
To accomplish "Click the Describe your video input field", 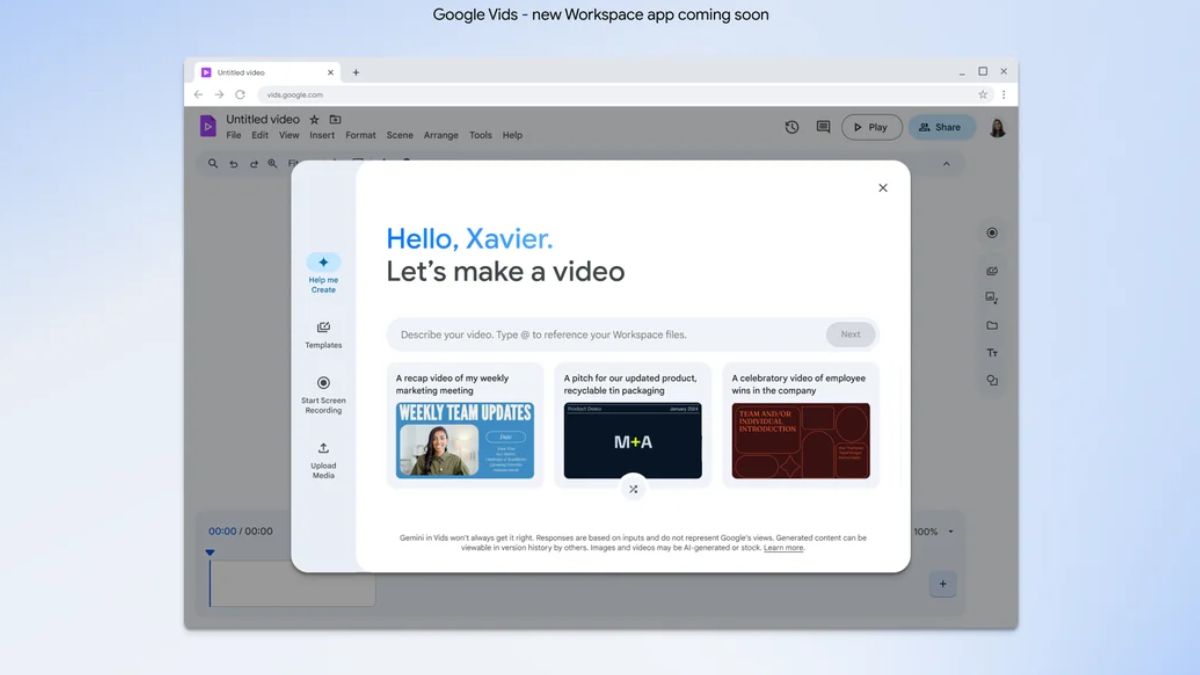I will 605,335.
